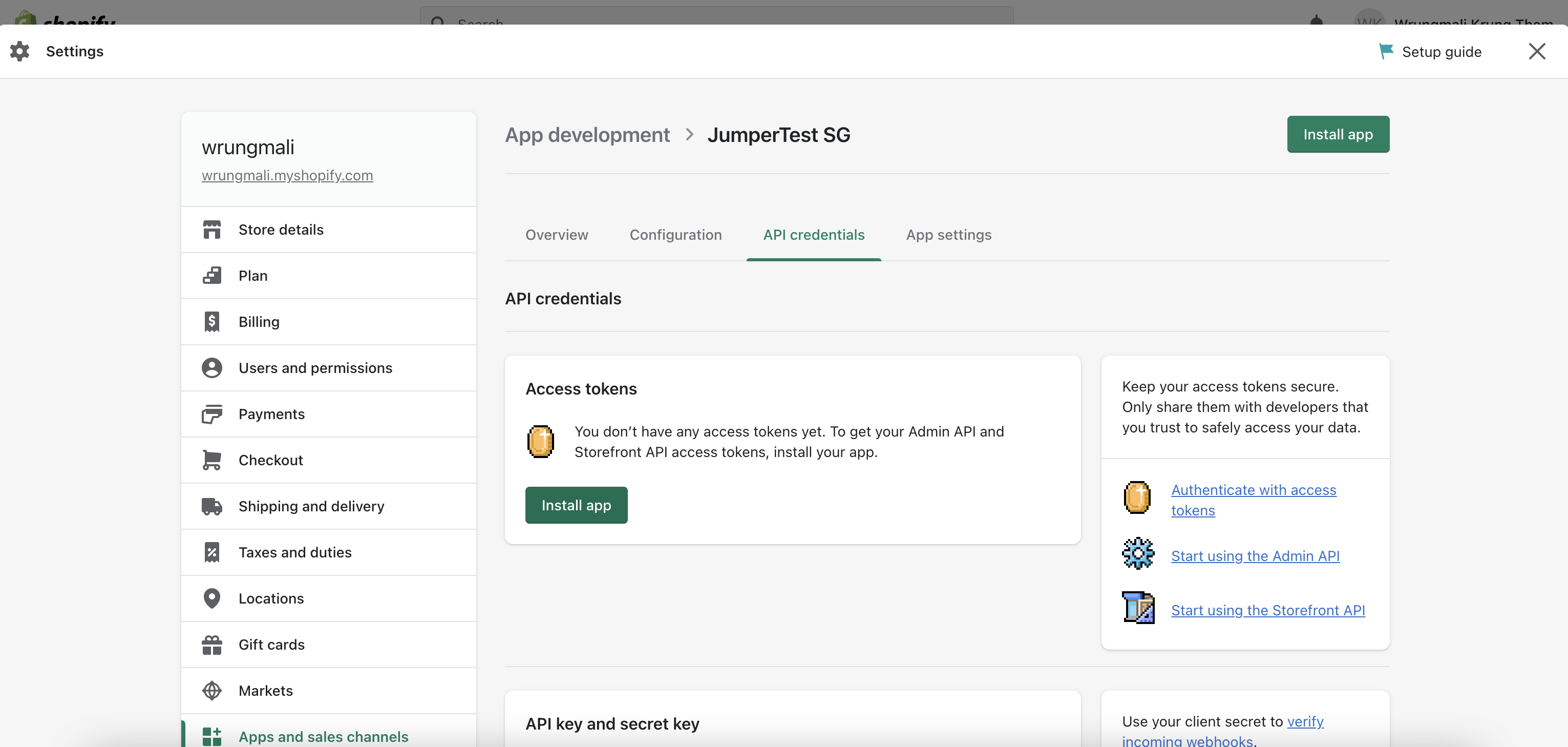Click the Users and permissions person icon
This screenshot has width=1568, height=747.
point(212,368)
